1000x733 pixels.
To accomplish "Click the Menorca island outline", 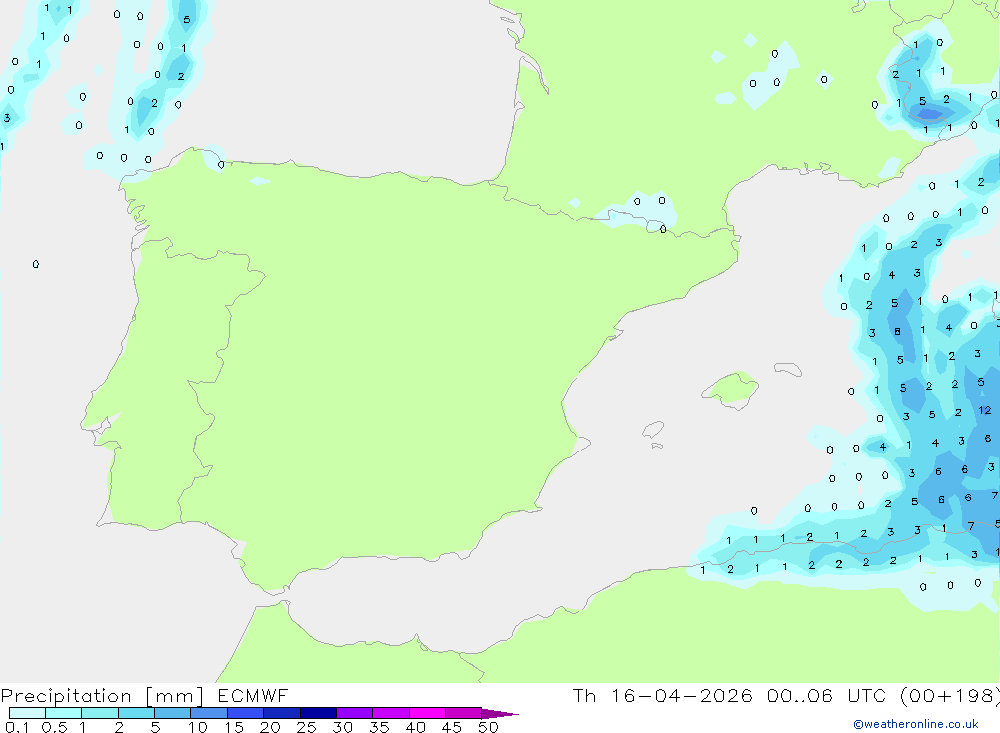I will point(788,369).
